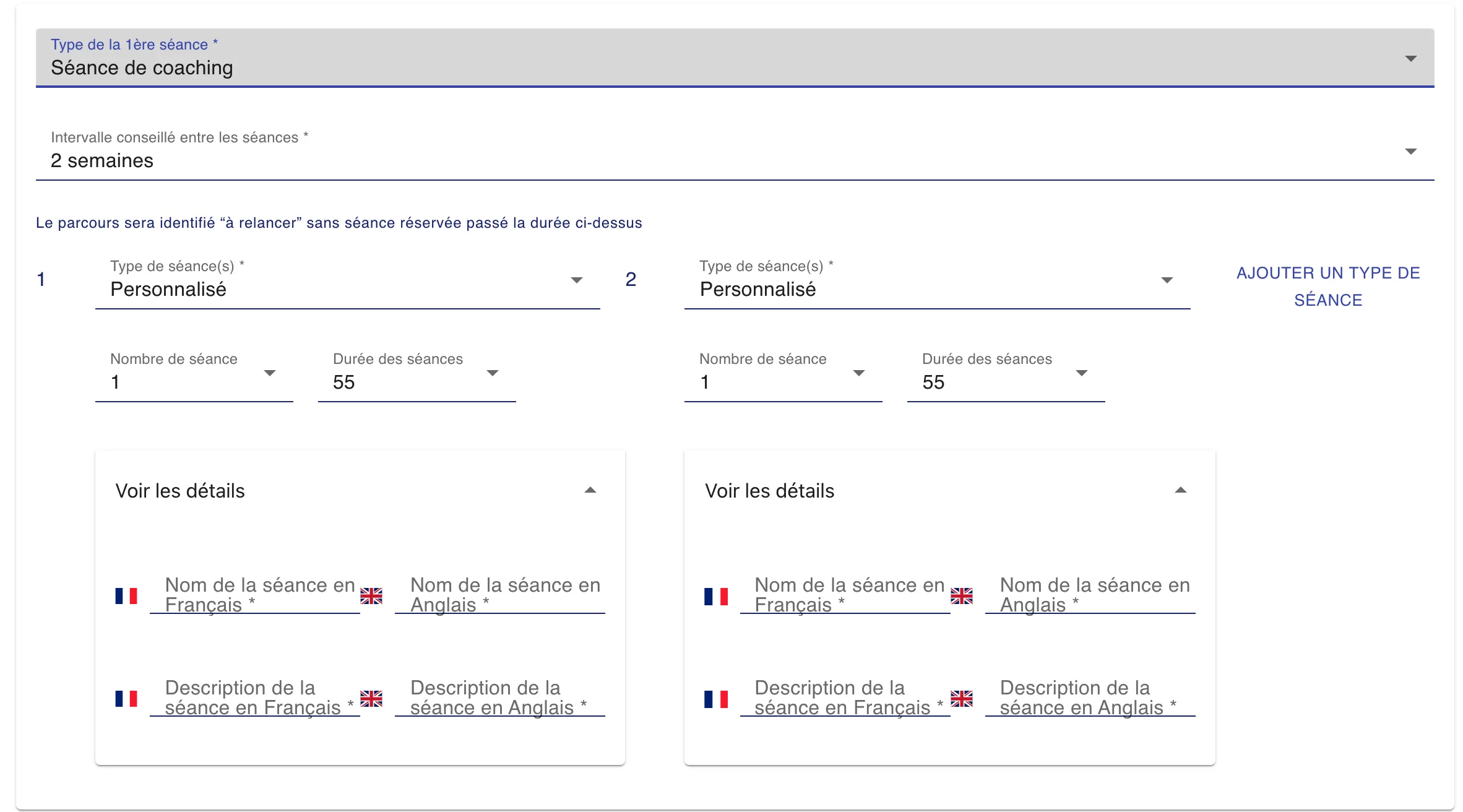Click the UK flag beside first session's English name
Viewport: 1463px width, 812px height.
pos(371,596)
